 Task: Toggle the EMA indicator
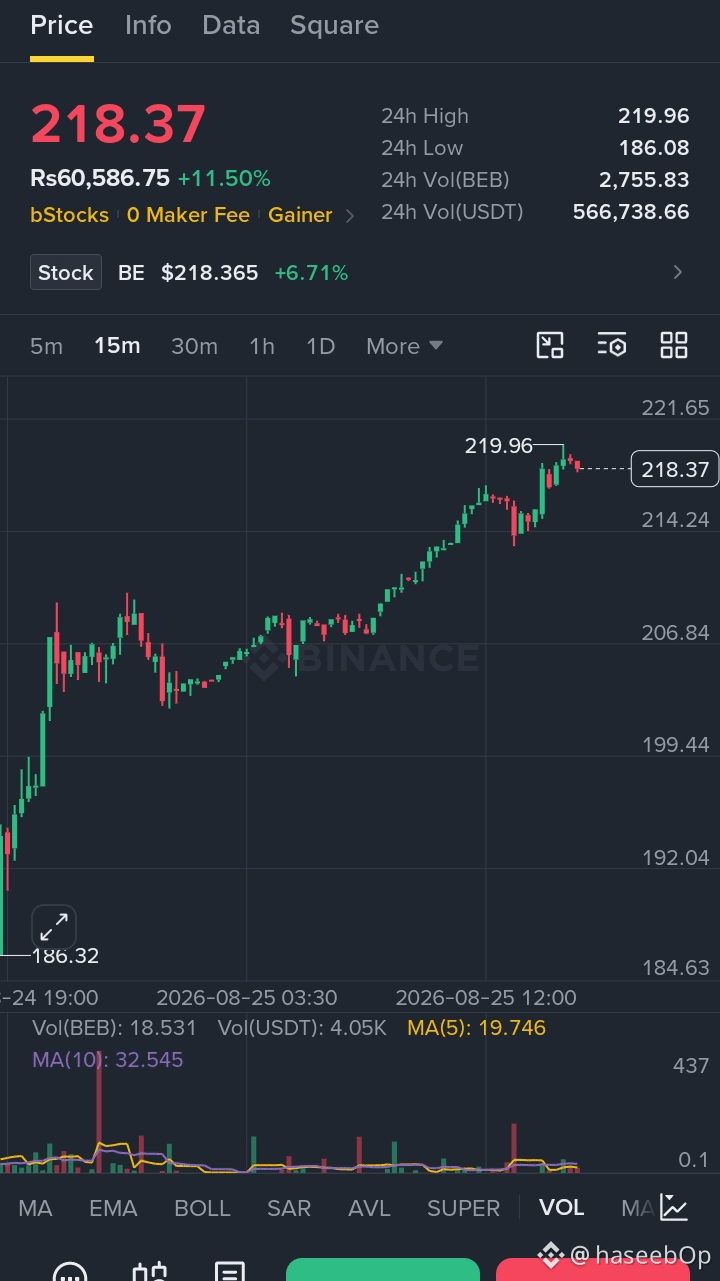[x=113, y=1208]
